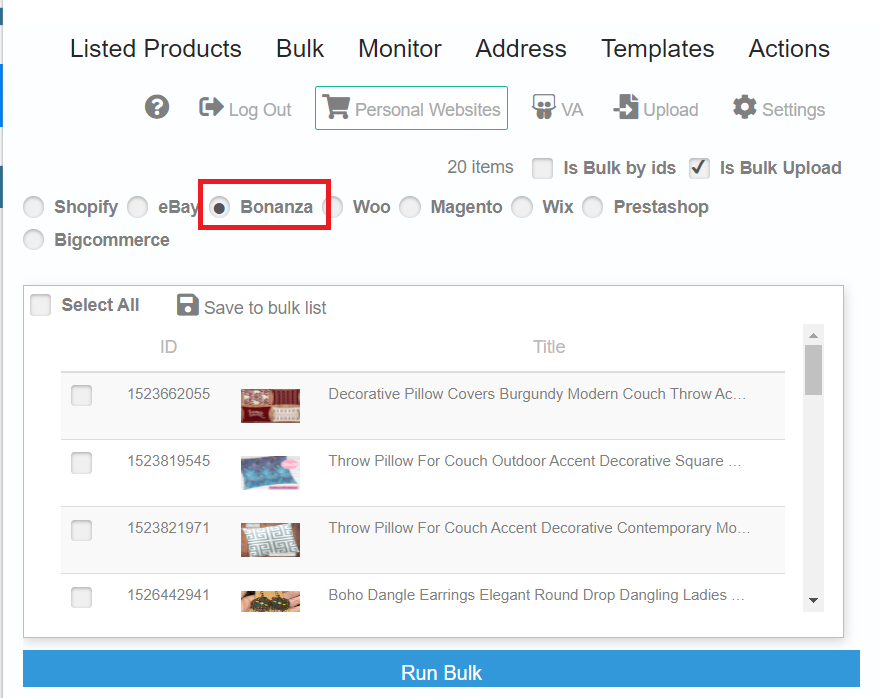
Task: Click the Upload document icon
Action: (x=626, y=107)
